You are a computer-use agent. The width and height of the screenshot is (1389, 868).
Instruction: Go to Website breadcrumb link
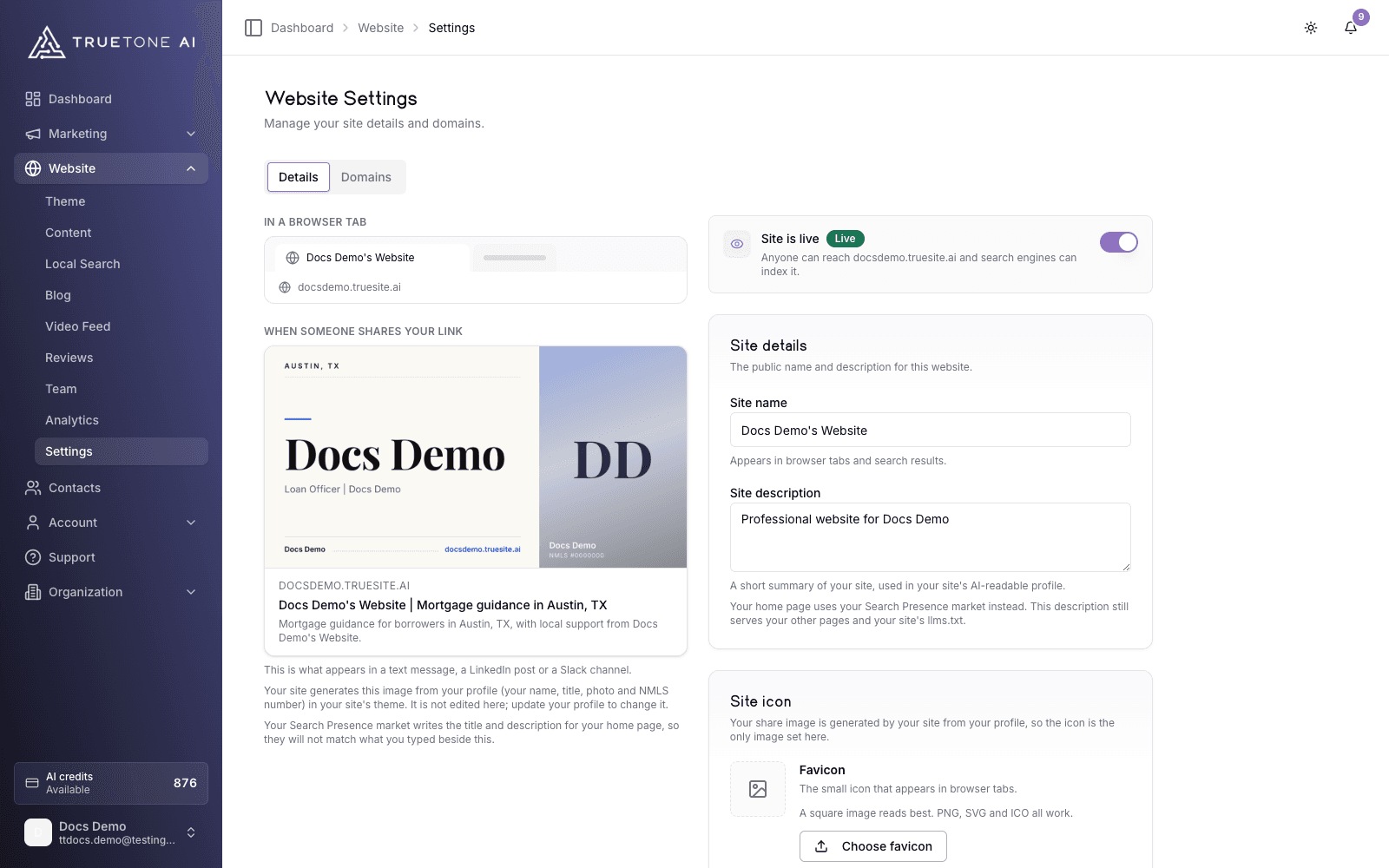point(381,28)
